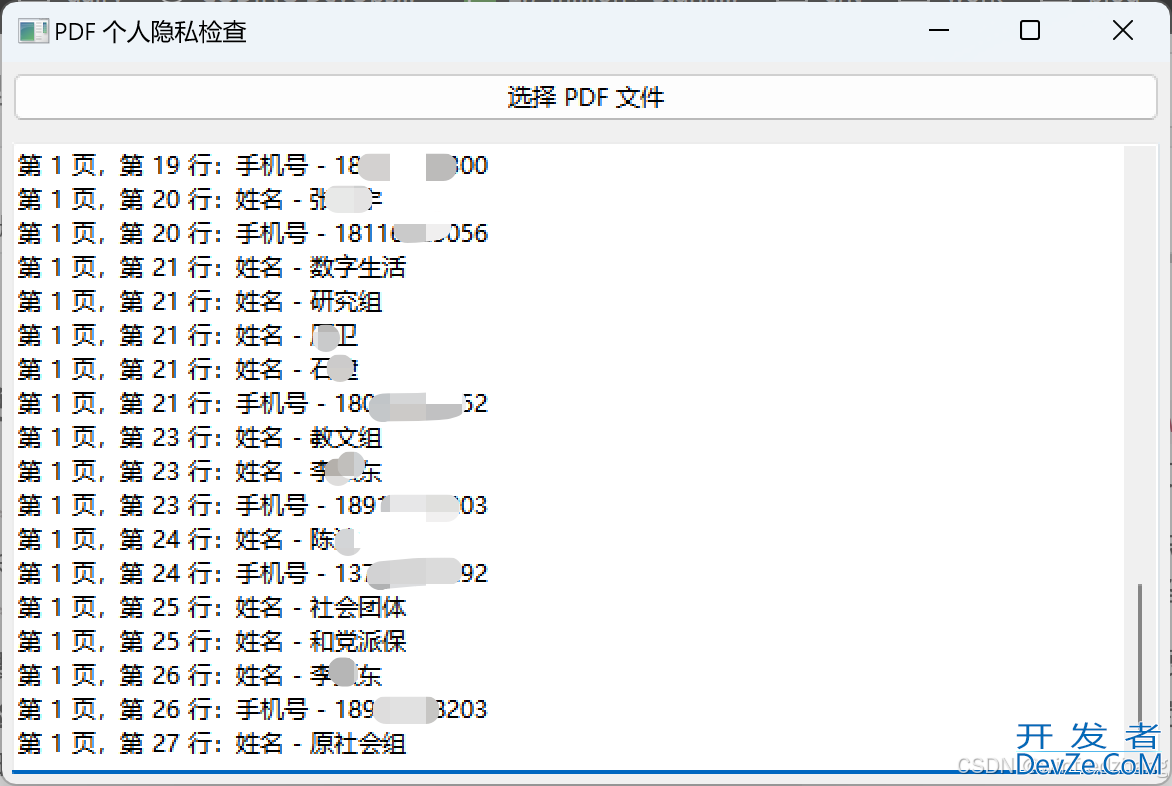Select the row 第 21 行: 姓名 - 研究组

pos(200,302)
